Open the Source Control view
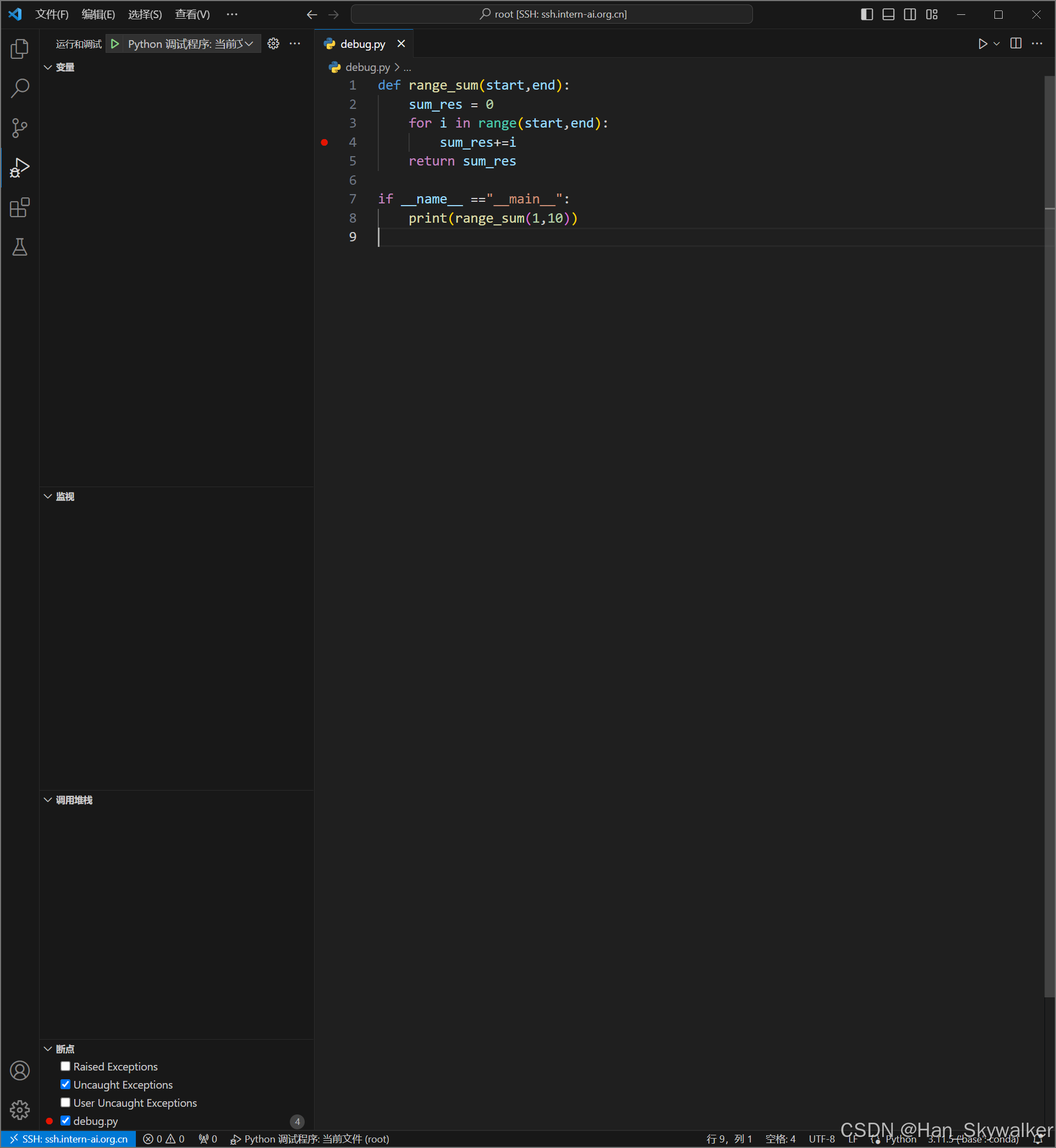The width and height of the screenshot is (1056, 1148). click(x=19, y=128)
